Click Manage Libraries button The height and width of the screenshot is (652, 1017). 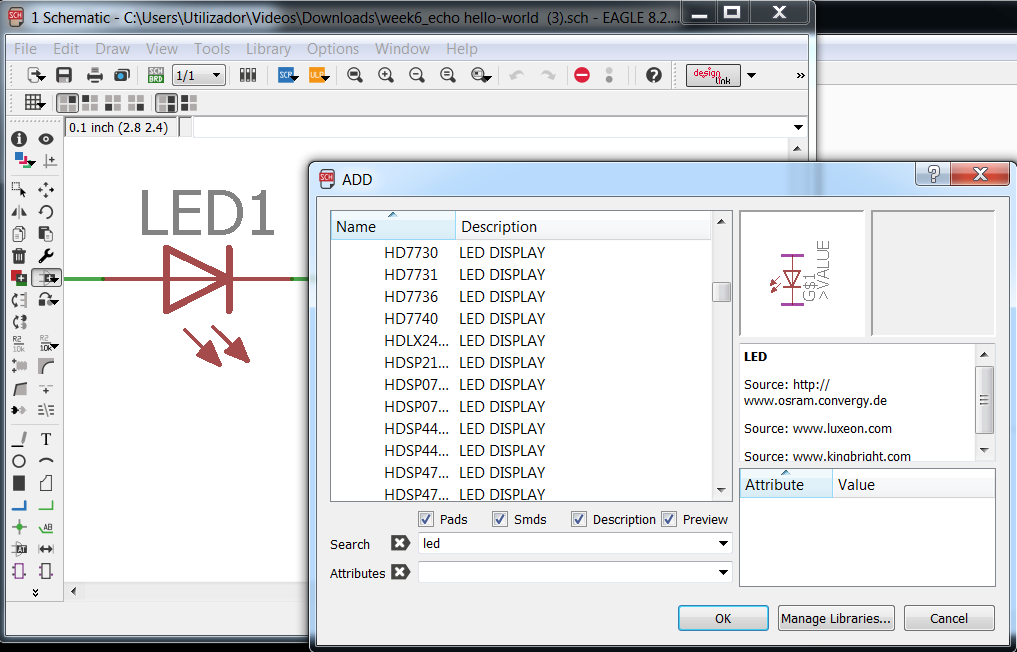[x=836, y=618]
